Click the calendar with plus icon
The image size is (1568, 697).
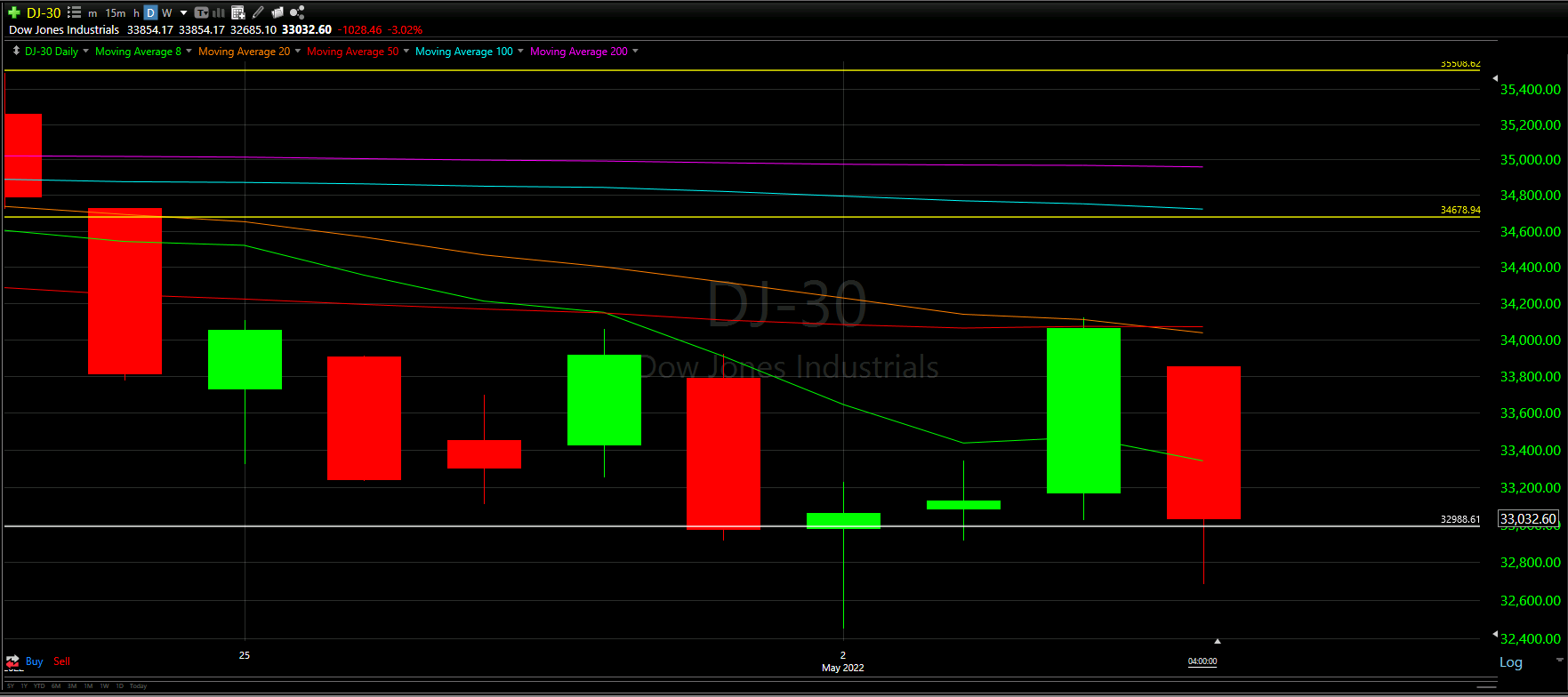tap(237, 12)
